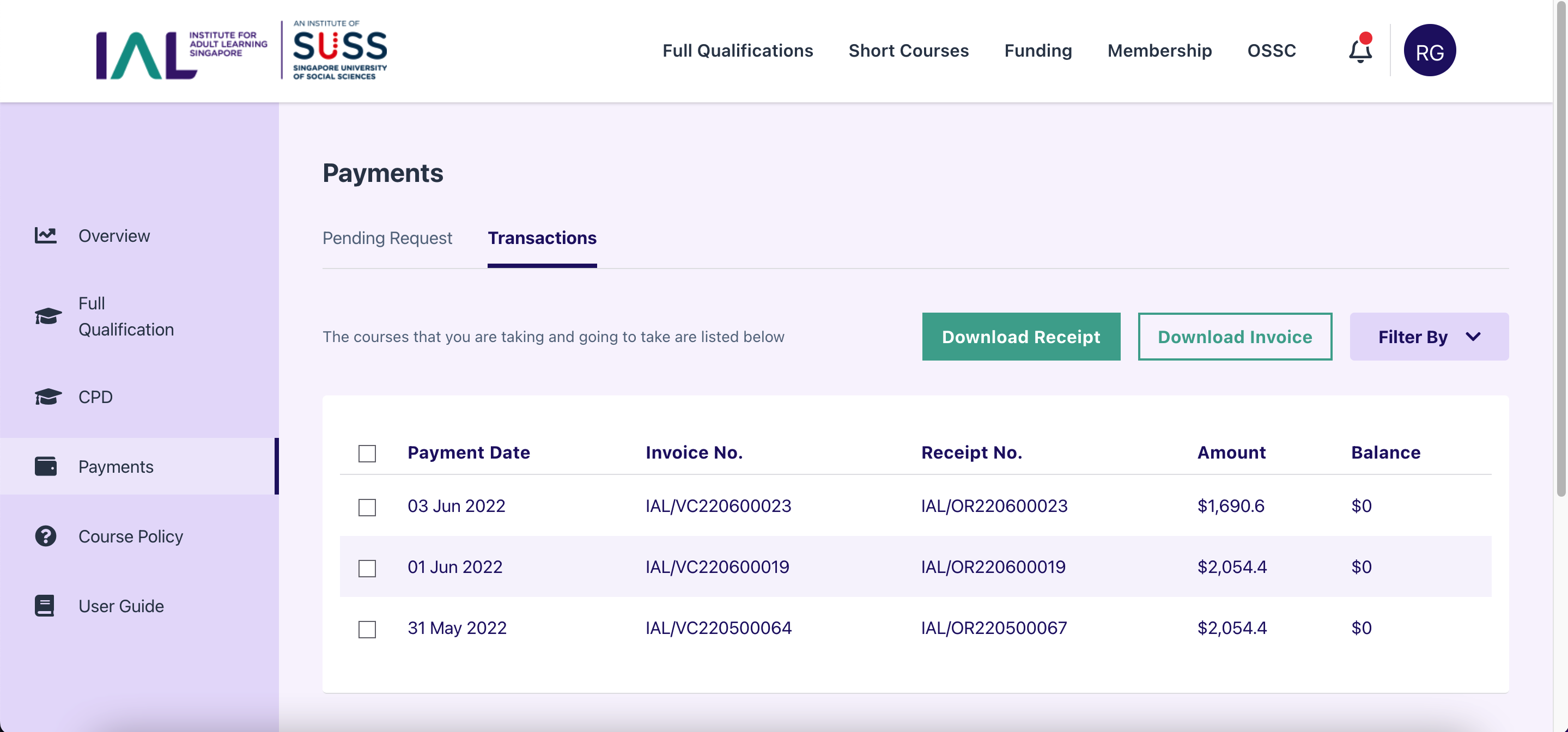The image size is (1568, 732).
Task: Open Funding in top navigation
Action: coord(1038,51)
